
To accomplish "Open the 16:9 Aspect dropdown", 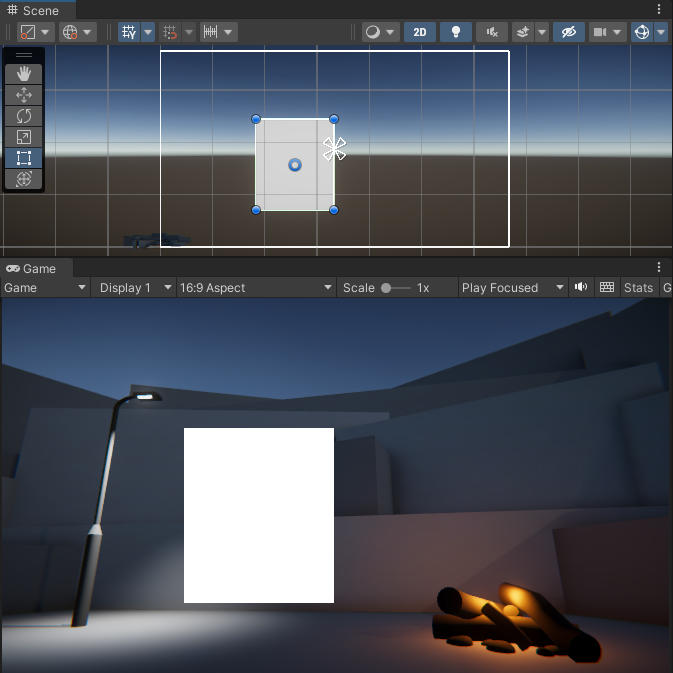I will pos(256,288).
